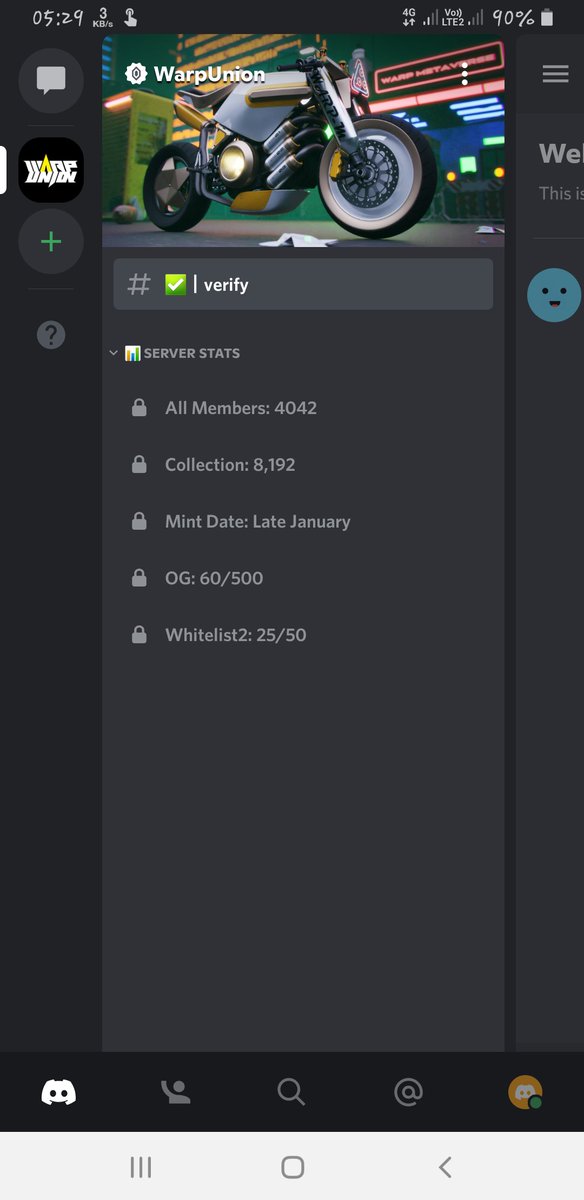Open the Discord home tab
The image size is (584, 1200).
59,1092
